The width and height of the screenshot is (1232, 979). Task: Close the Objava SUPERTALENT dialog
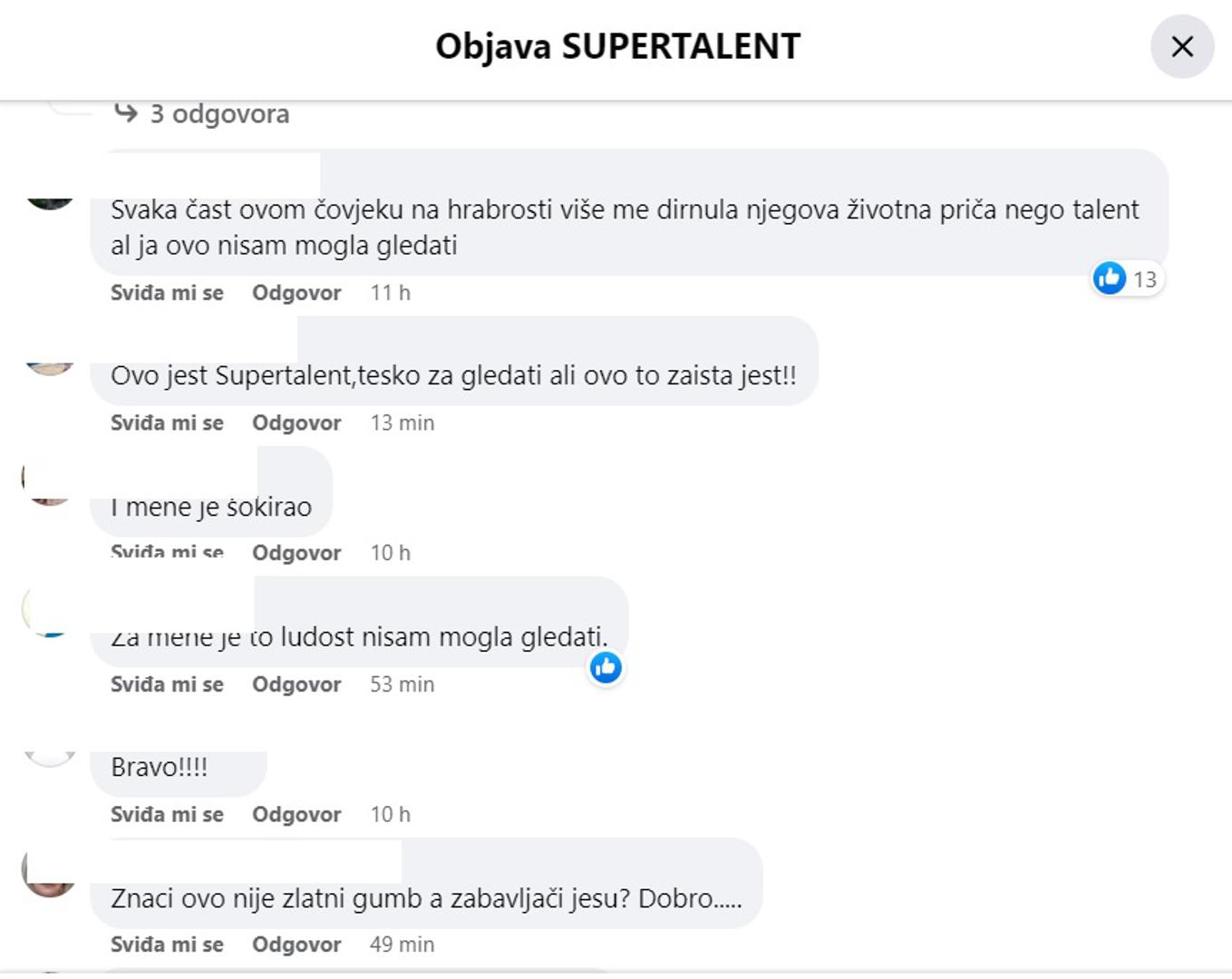[x=1181, y=47]
